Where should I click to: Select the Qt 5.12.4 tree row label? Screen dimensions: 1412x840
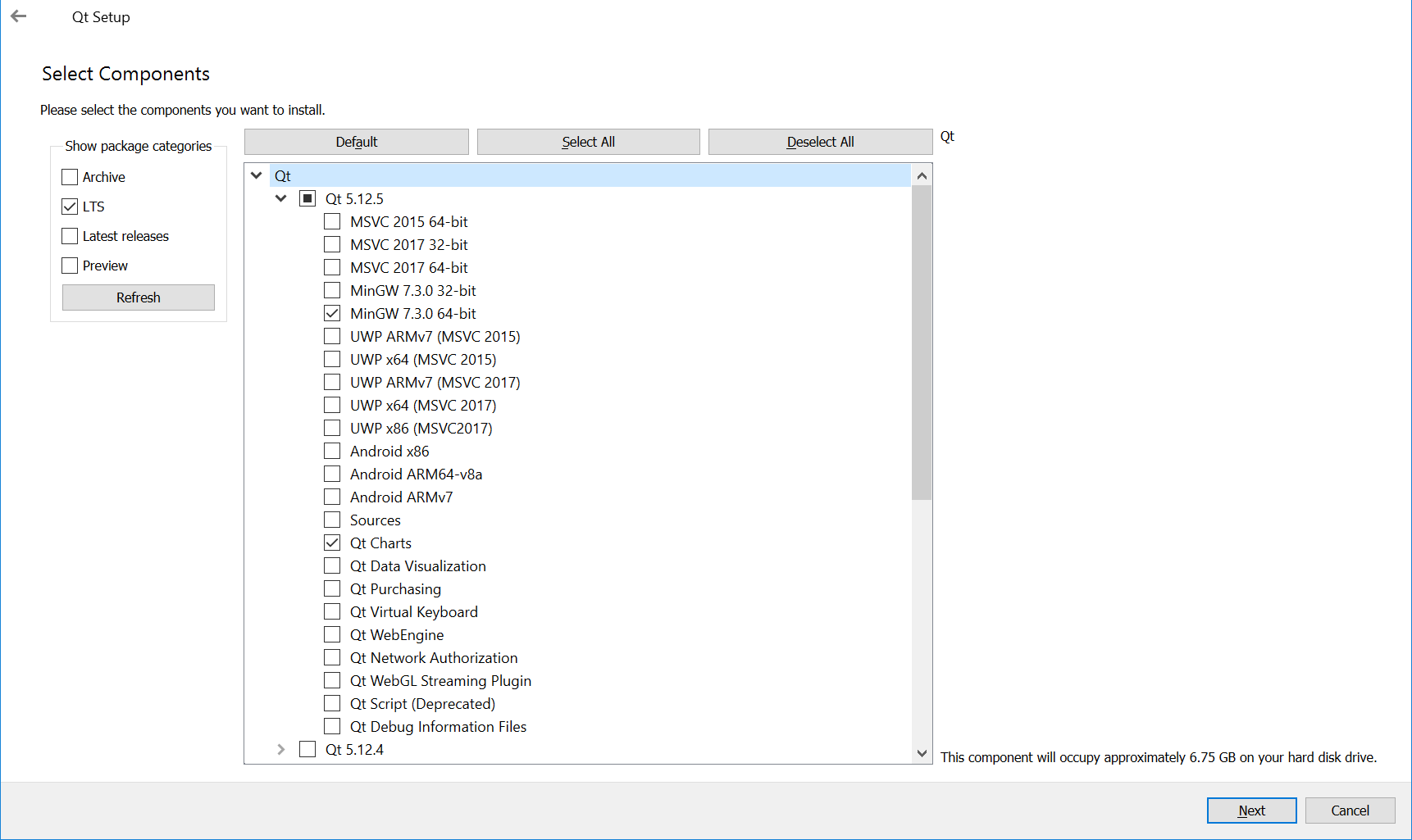[x=354, y=749]
